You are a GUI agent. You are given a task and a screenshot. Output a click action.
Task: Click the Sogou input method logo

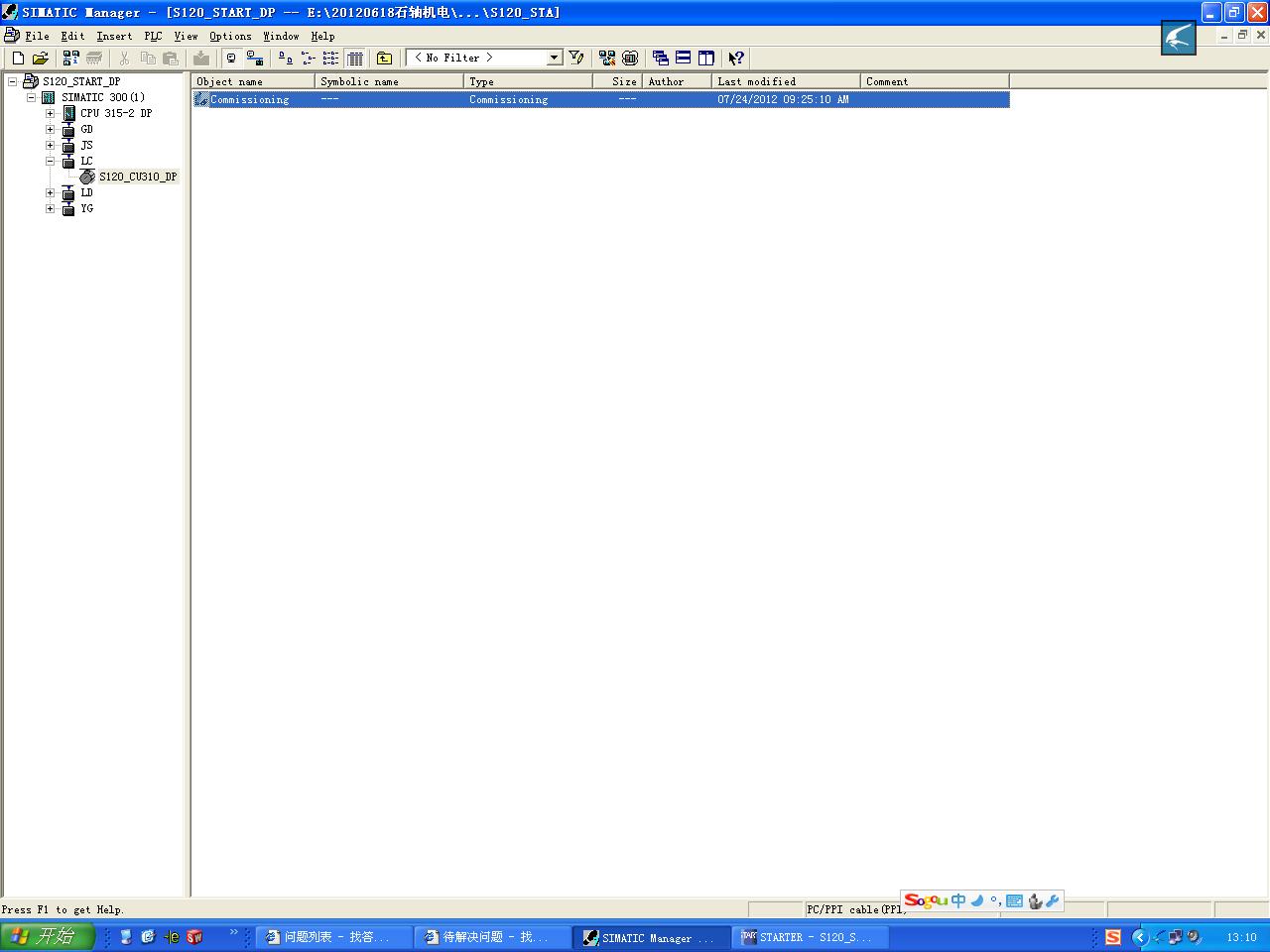point(926,900)
